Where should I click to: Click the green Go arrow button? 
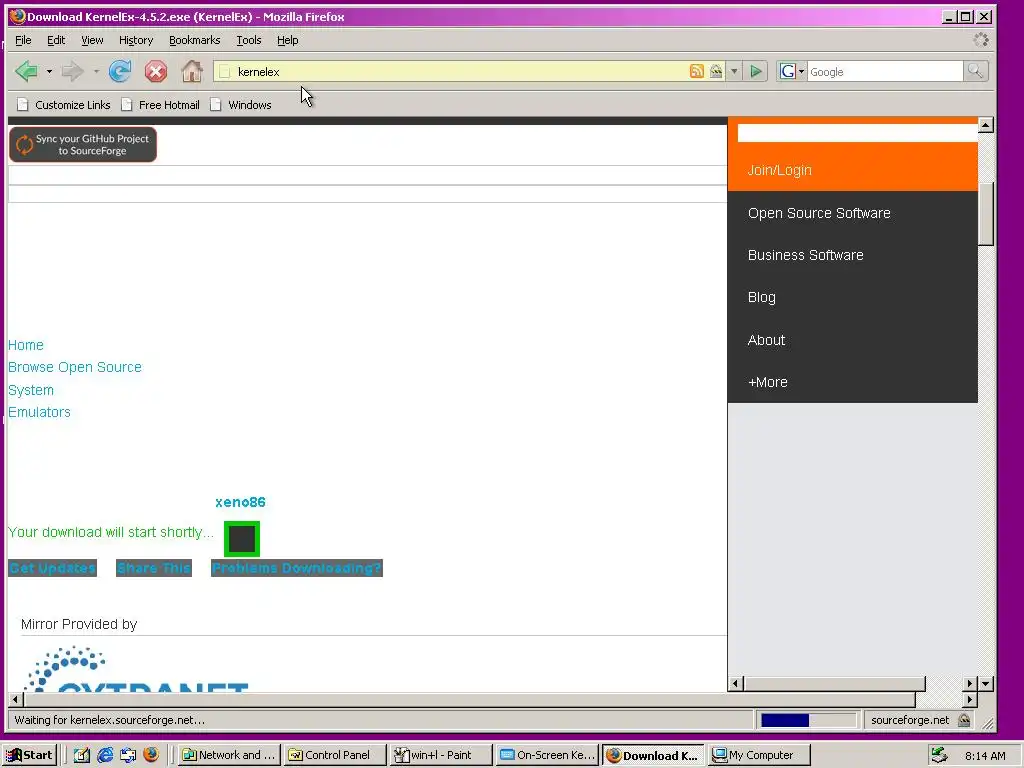[x=756, y=71]
